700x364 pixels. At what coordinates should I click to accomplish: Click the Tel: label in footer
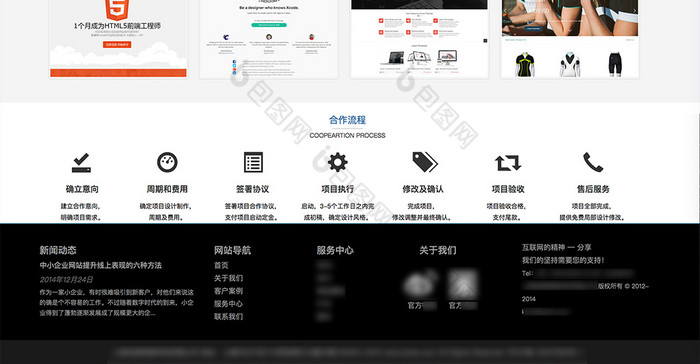(x=527, y=273)
